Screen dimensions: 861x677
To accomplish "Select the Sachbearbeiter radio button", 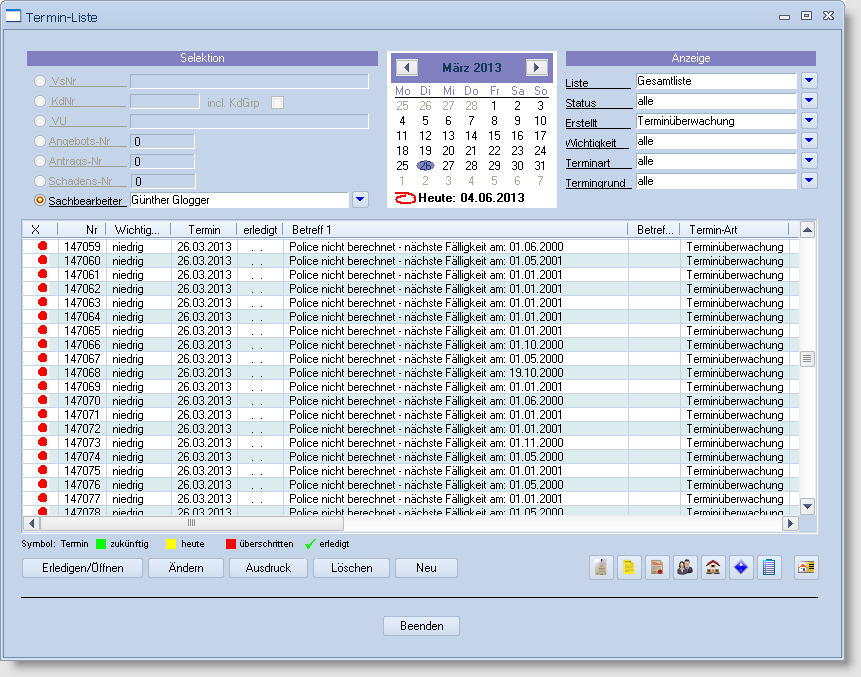I will pyautogui.click(x=40, y=201).
